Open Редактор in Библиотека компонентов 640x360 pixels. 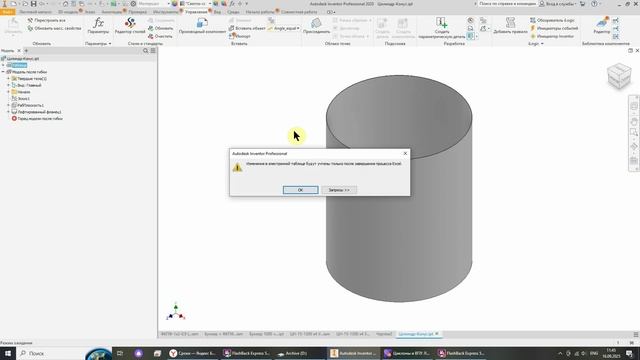602,26
